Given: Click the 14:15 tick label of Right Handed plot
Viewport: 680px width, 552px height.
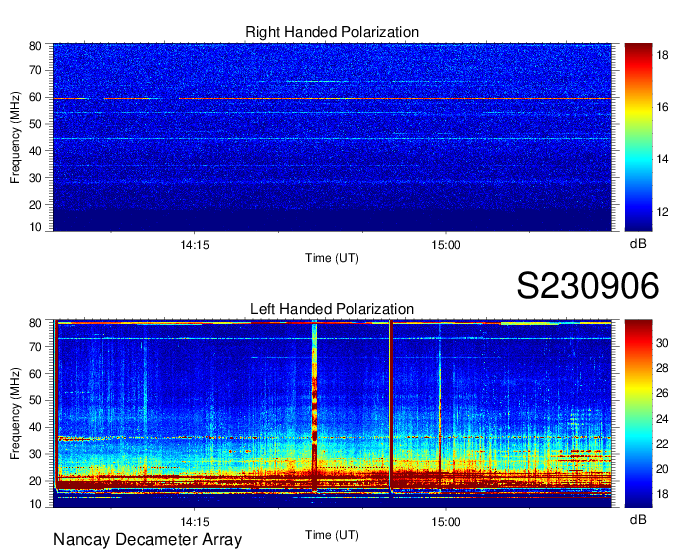Looking at the screenshot, I should 195,245.
